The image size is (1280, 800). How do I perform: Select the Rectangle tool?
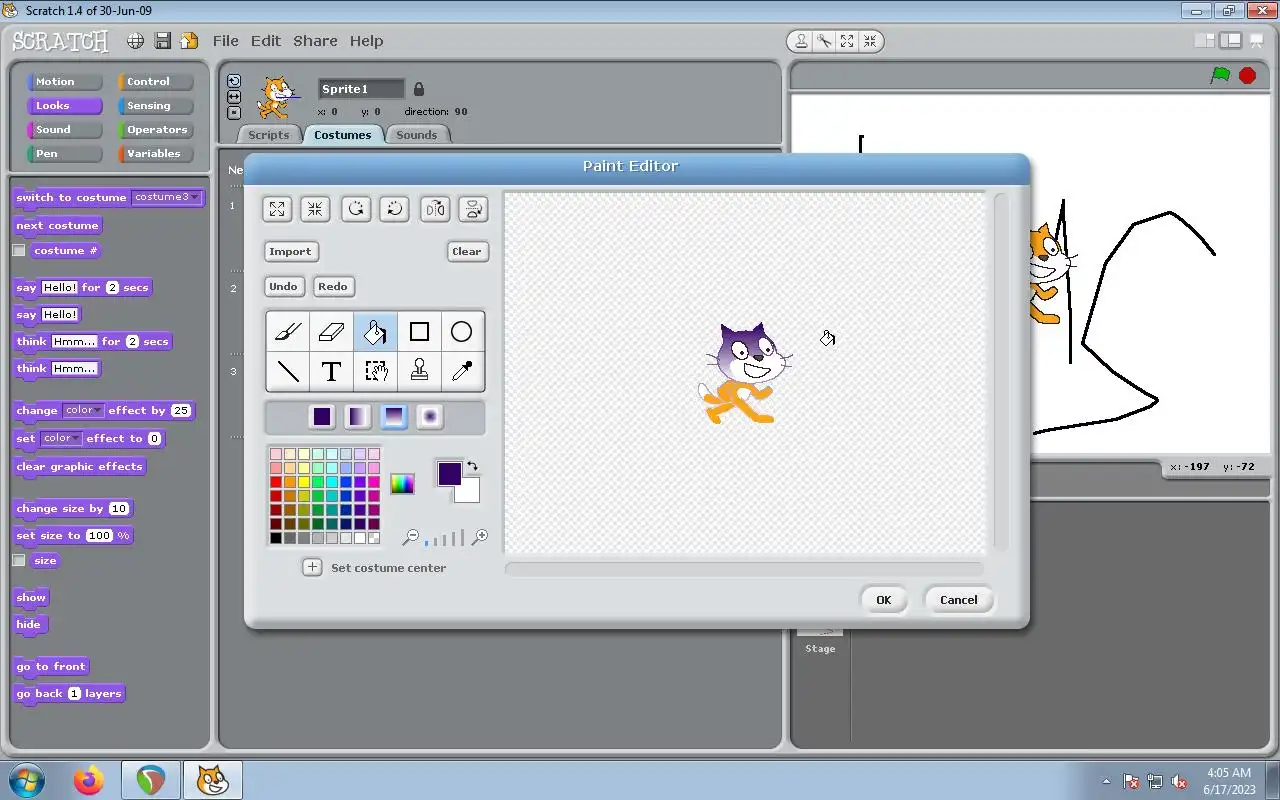(419, 331)
